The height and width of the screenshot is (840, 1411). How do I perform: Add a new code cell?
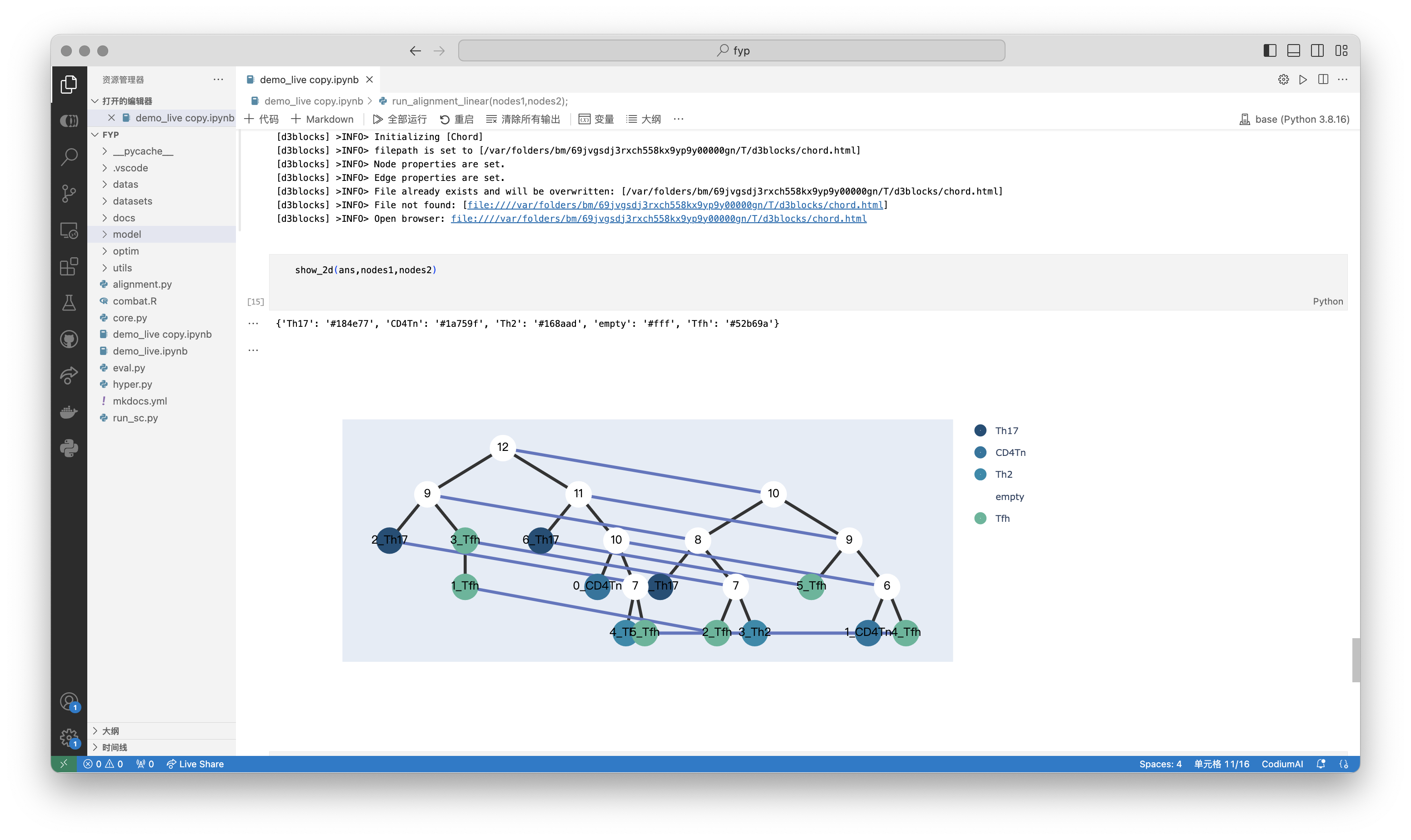(x=261, y=119)
